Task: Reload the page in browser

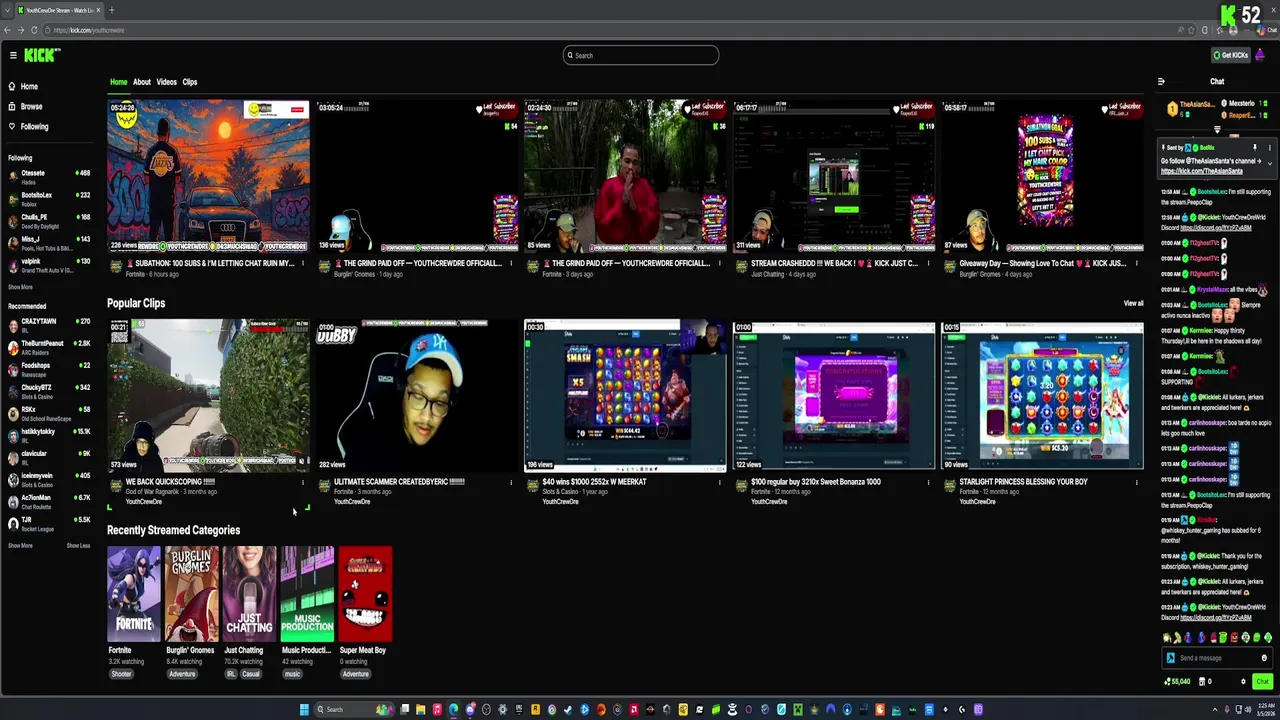Action: (x=33, y=30)
